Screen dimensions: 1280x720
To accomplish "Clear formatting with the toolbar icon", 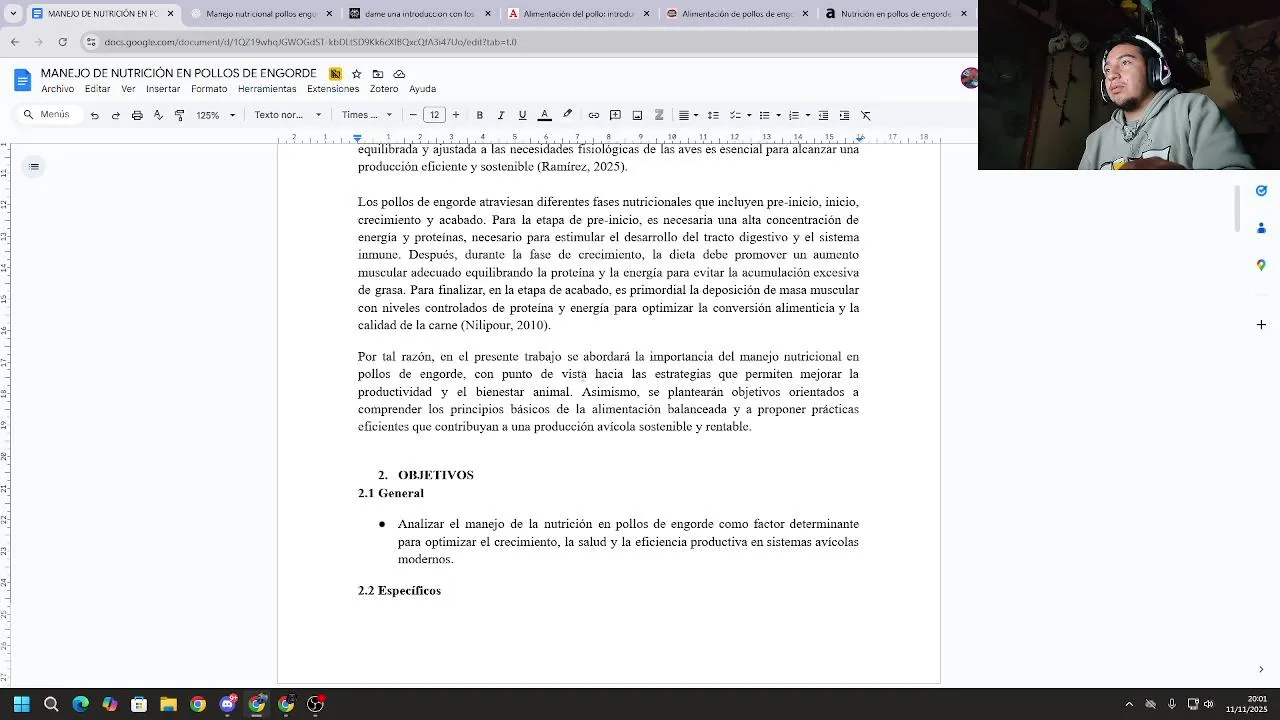I will tap(866, 115).
